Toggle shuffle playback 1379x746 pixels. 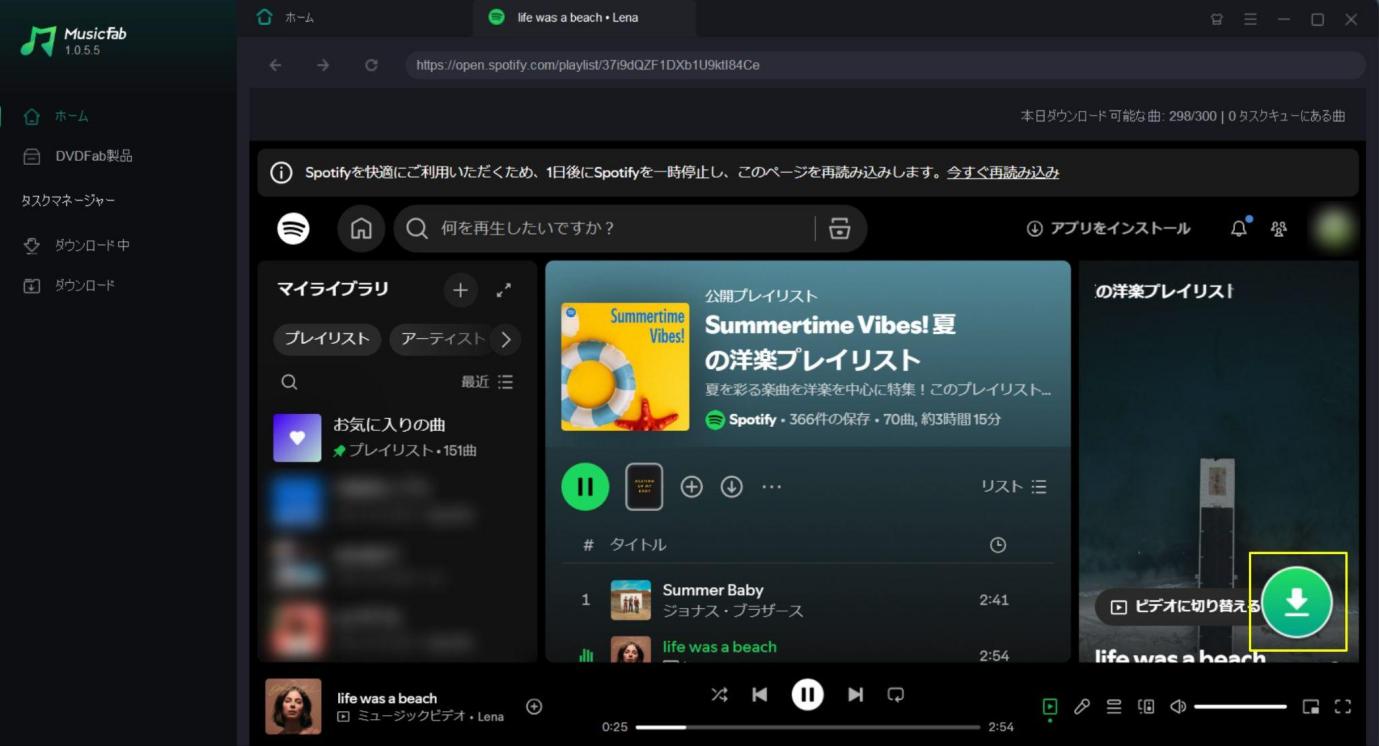click(x=719, y=694)
